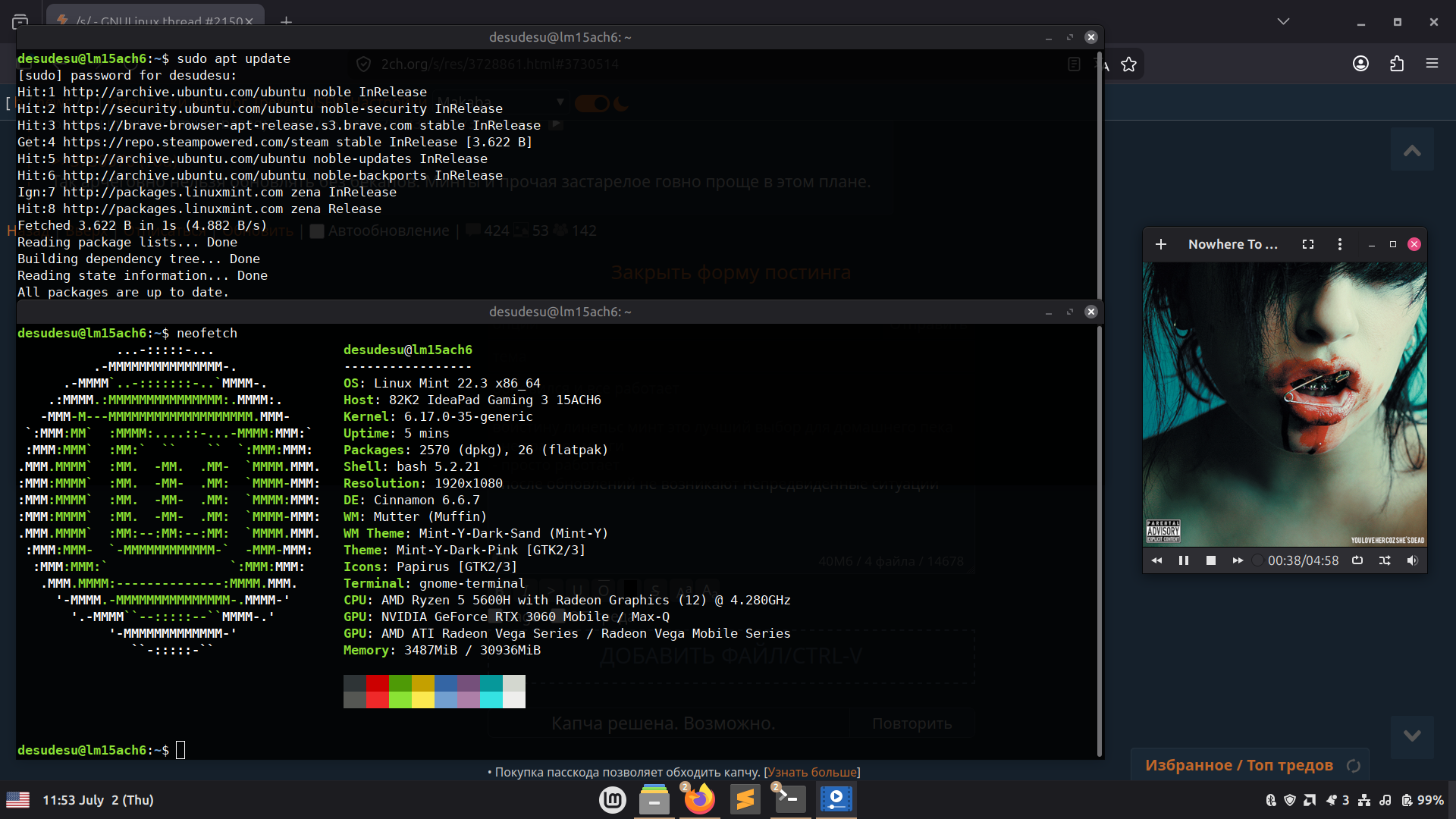Screen dimensions: 1456x819
Task: Open the Bluetooth tray icon
Action: (x=1271, y=800)
